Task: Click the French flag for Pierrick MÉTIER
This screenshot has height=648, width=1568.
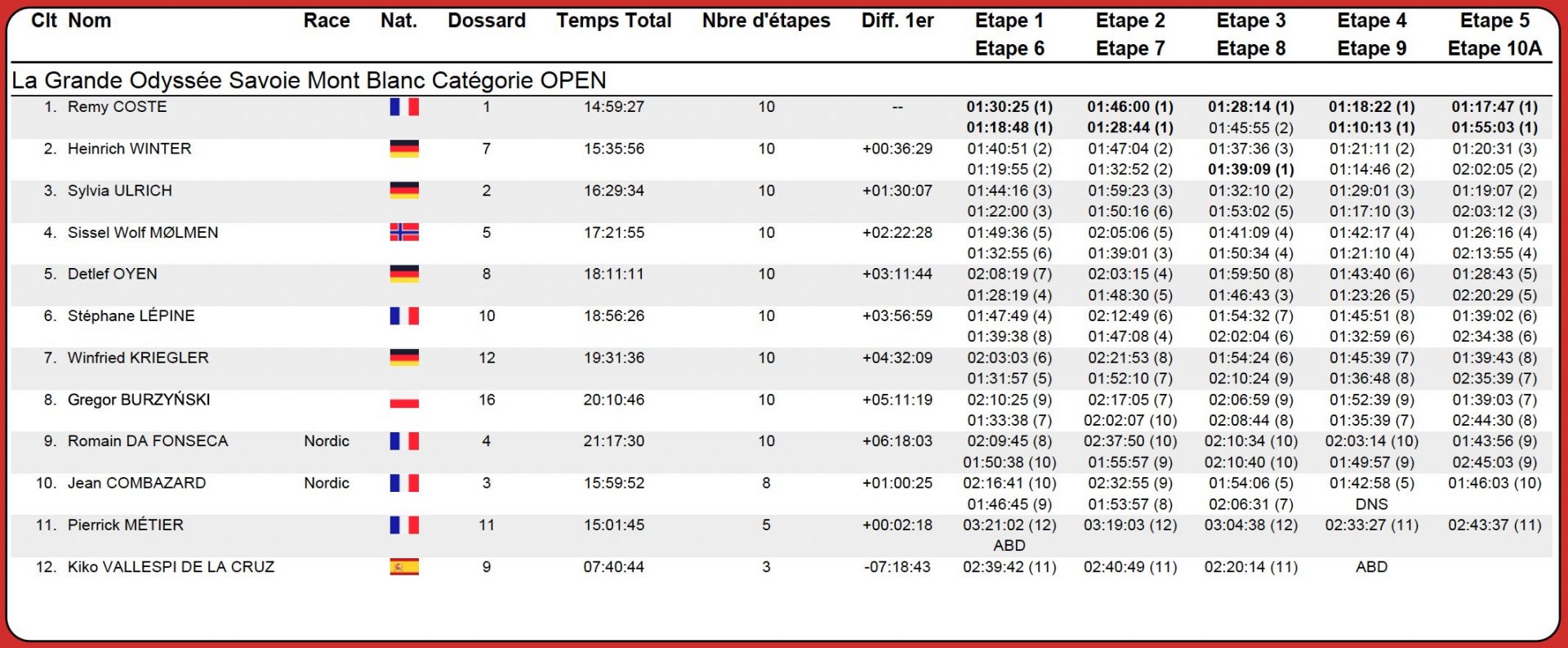Action: point(404,525)
